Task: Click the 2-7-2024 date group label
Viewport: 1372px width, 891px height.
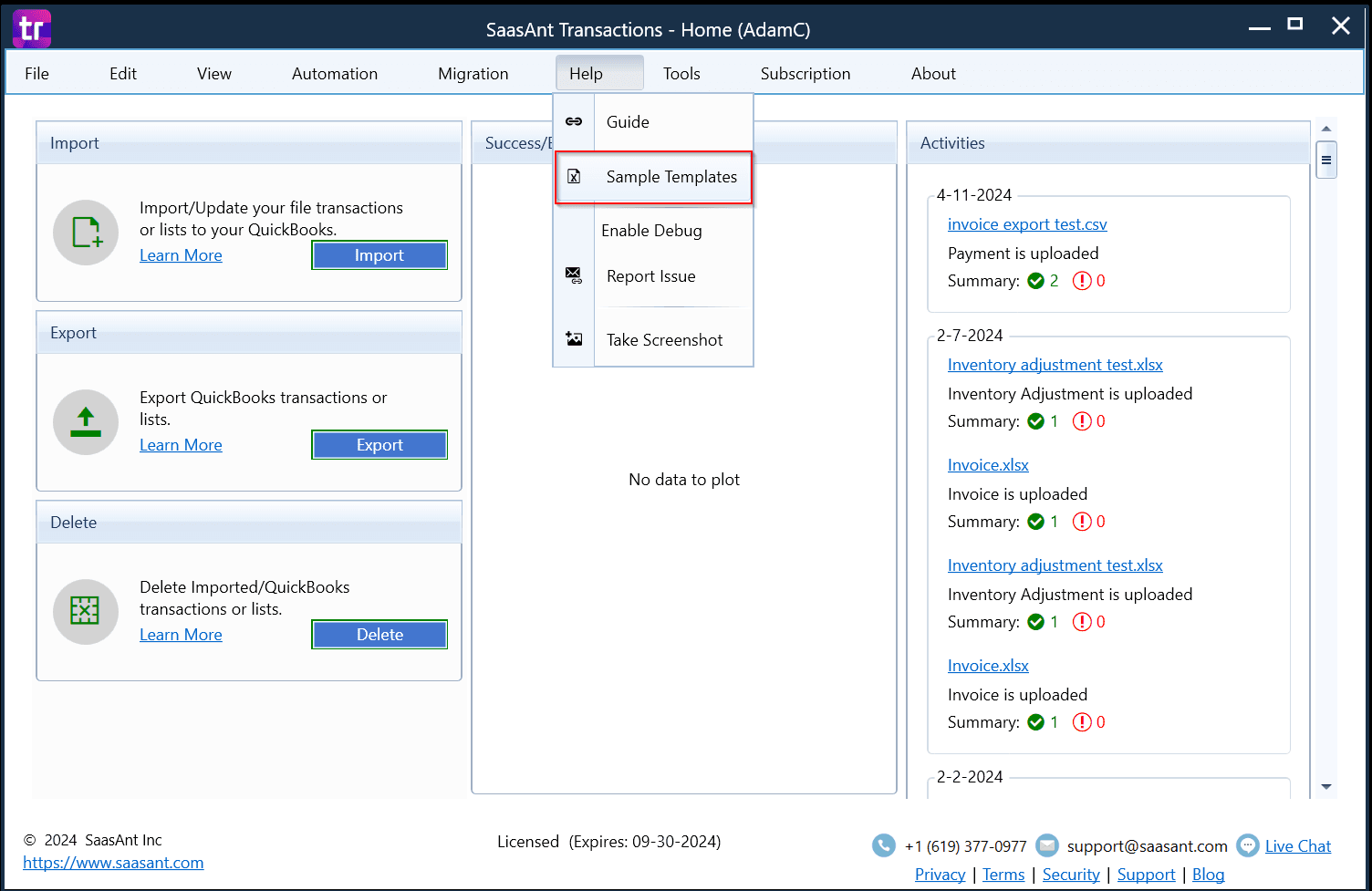Action: [x=970, y=336]
